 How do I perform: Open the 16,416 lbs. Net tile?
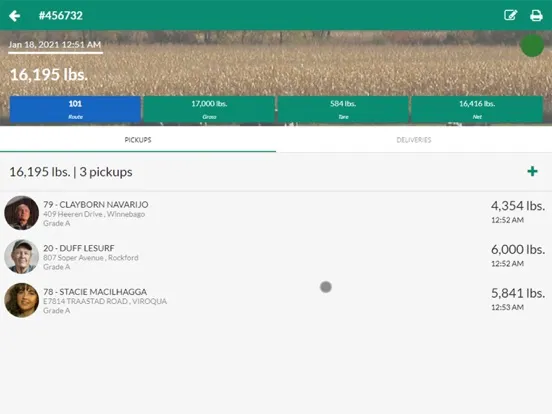click(x=477, y=109)
